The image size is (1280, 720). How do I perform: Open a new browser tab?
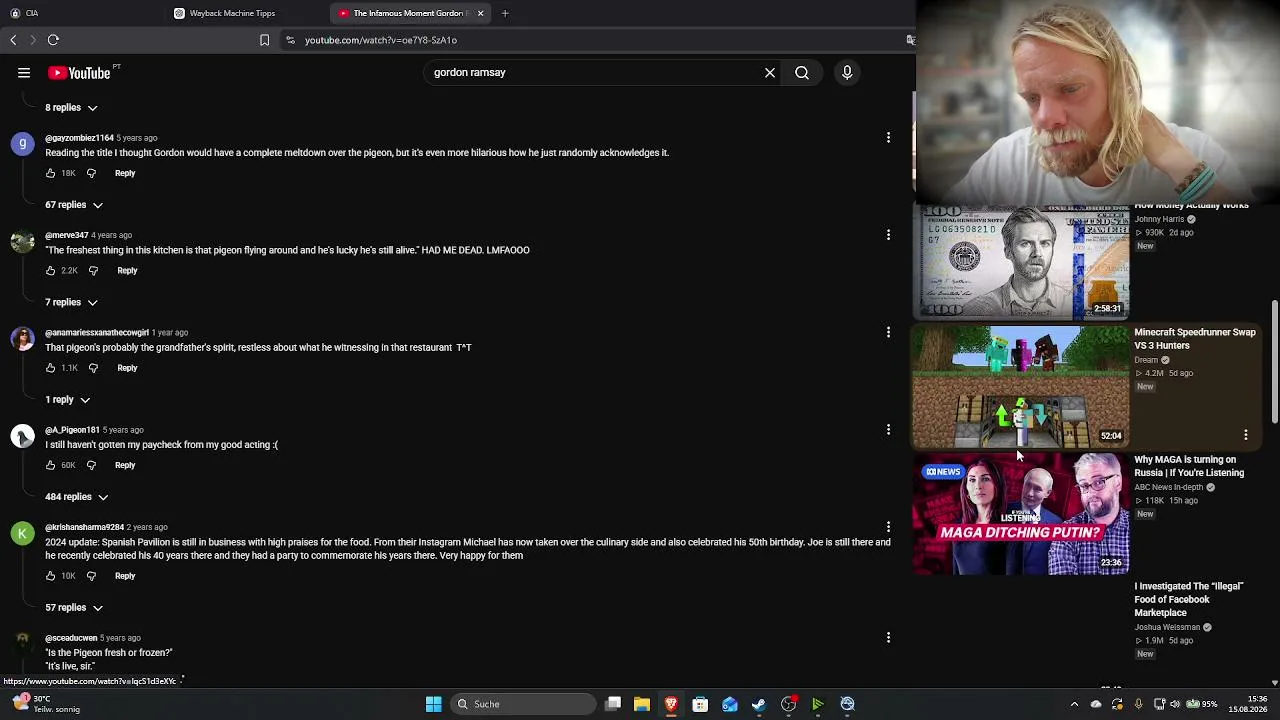[505, 13]
